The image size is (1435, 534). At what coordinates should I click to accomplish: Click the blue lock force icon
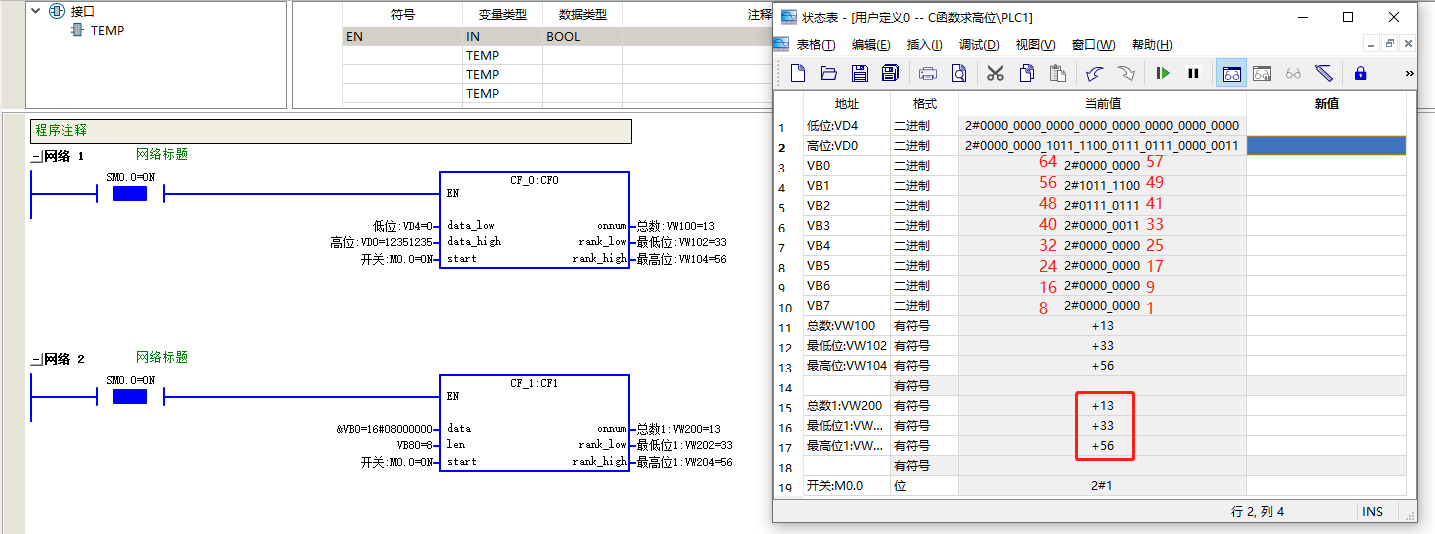click(x=1360, y=73)
